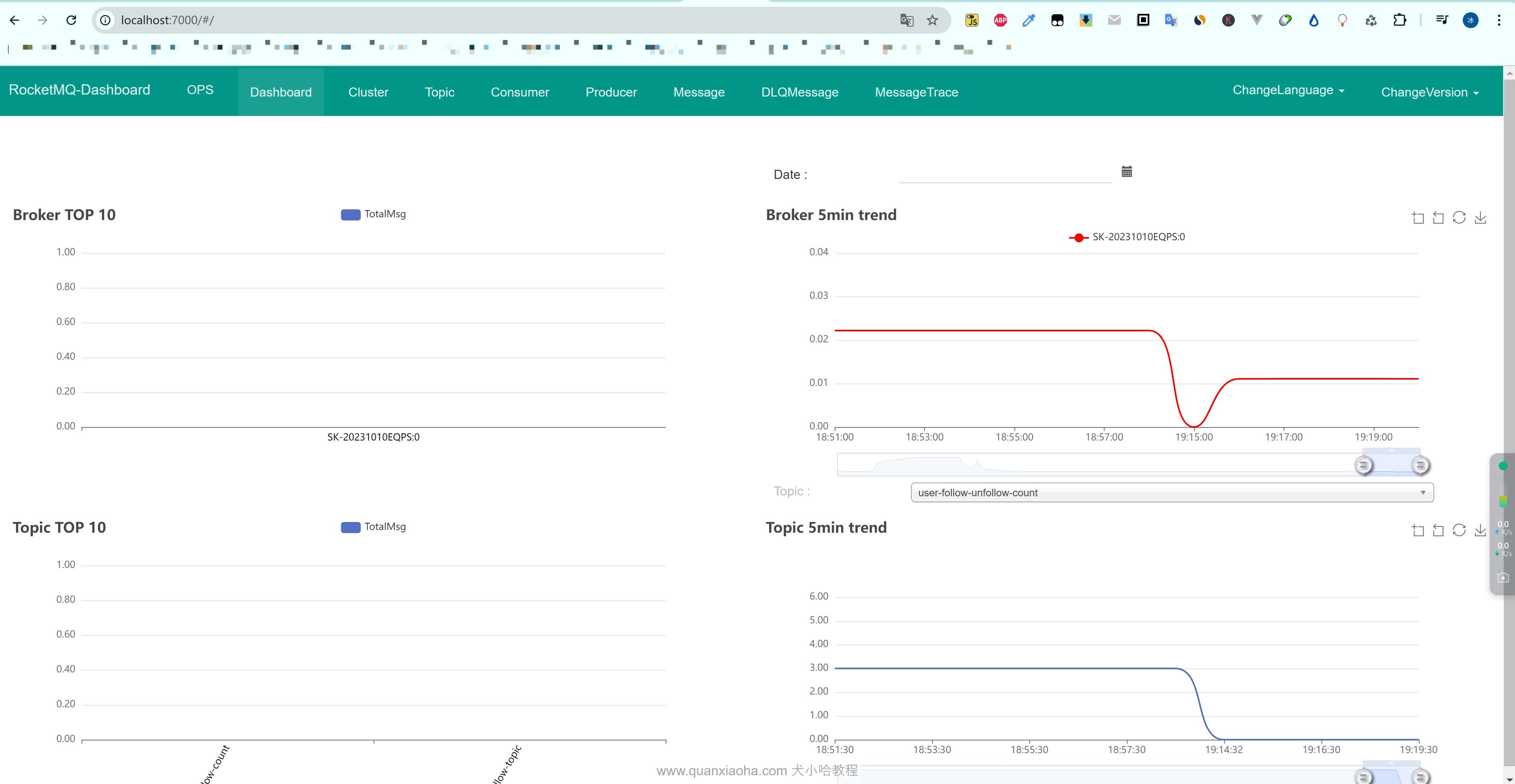Screen dimensions: 1515x784
Task: Save Topic 5min trend chart as image
Action: (1480, 530)
